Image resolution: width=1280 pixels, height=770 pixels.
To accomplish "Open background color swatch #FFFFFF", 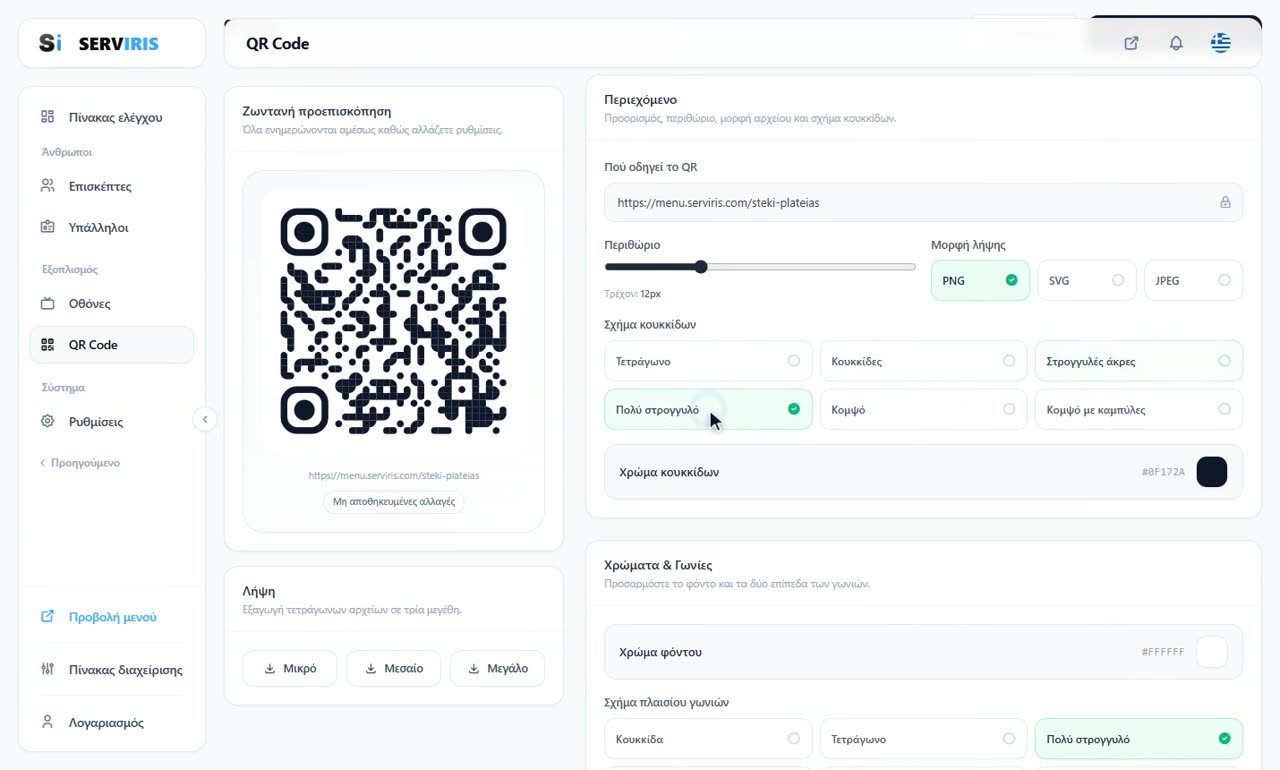I will 1212,652.
